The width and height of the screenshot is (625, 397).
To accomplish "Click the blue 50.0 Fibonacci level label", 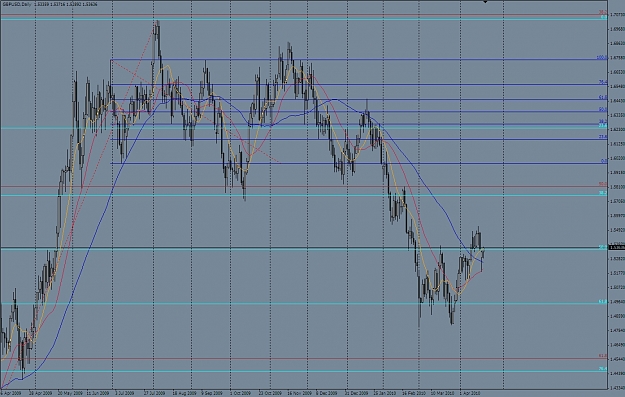I will [x=603, y=109].
